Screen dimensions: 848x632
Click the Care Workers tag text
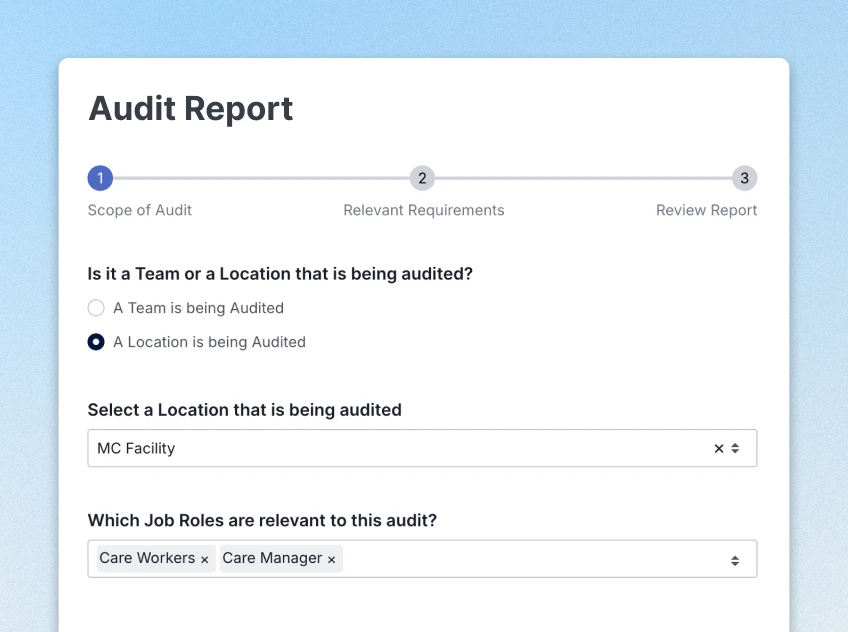click(x=147, y=558)
